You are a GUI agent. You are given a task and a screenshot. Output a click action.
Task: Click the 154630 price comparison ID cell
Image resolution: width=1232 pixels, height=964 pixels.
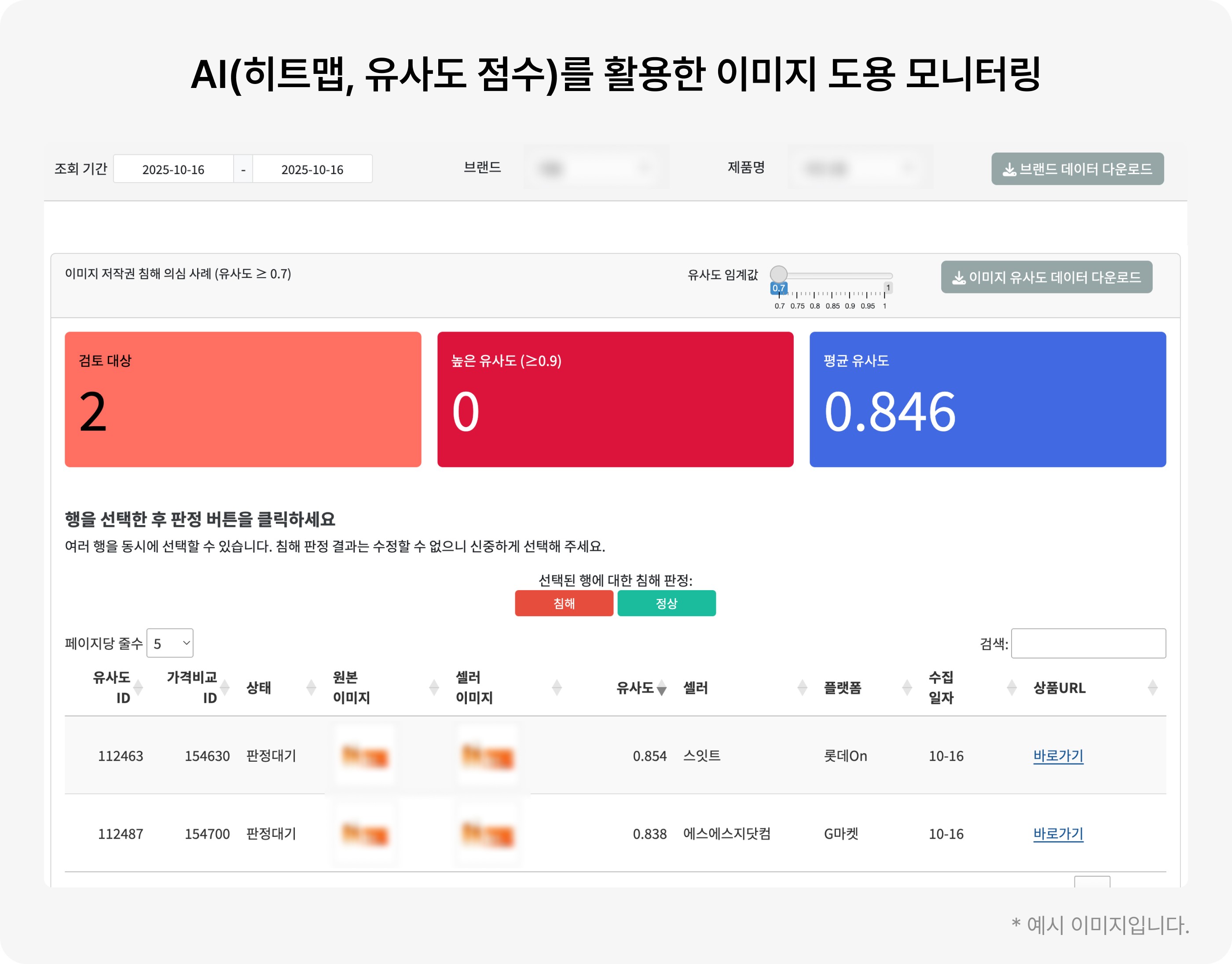tap(207, 756)
